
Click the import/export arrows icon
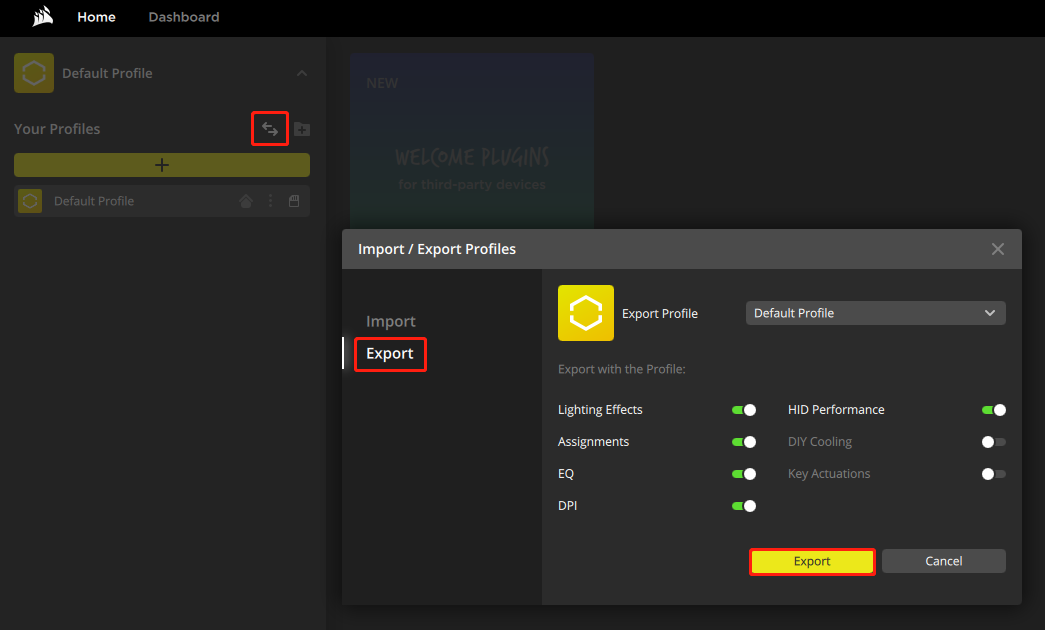click(x=270, y=129)
